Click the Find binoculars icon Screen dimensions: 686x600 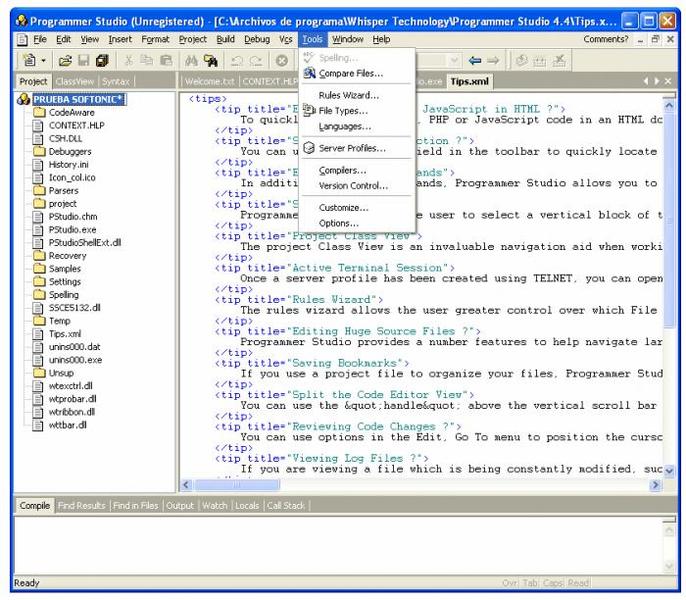click(x=191, y=60)
